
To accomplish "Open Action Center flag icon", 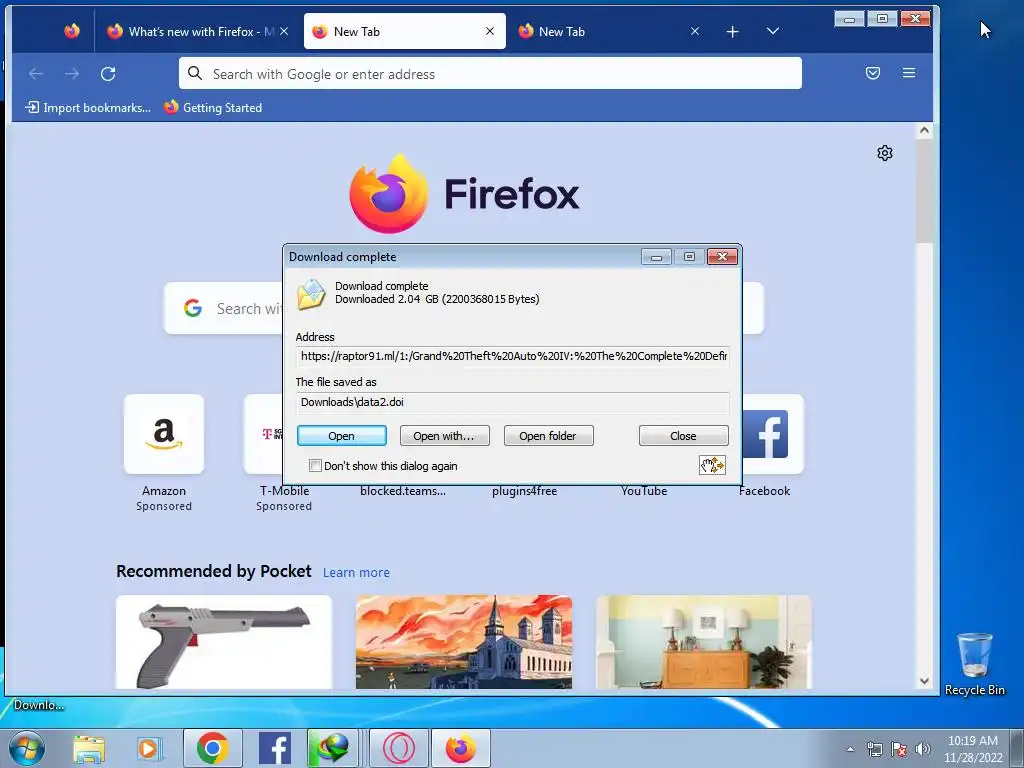I will coord(899,749).
